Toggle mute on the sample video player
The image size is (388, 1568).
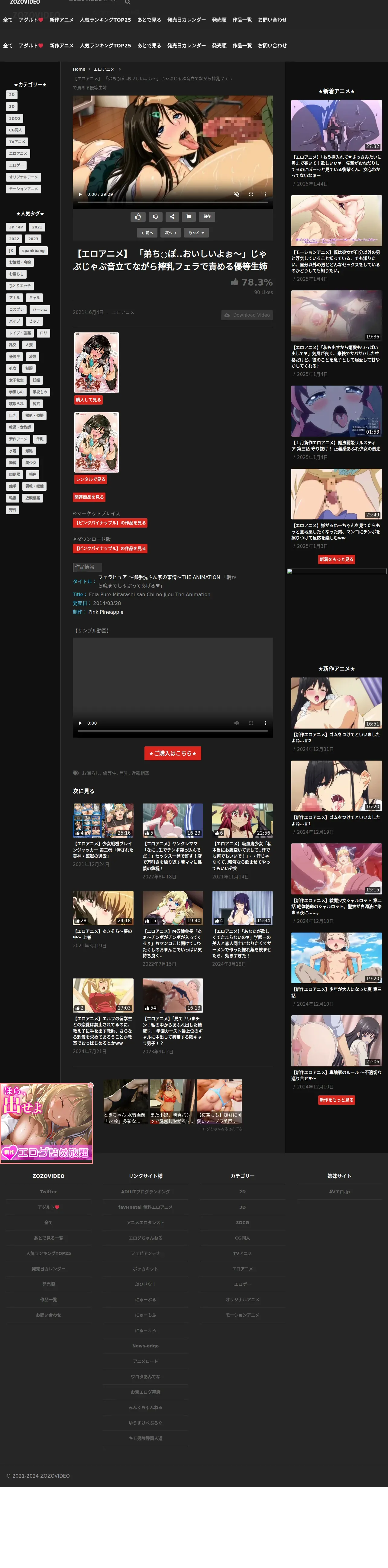(236, 723)
